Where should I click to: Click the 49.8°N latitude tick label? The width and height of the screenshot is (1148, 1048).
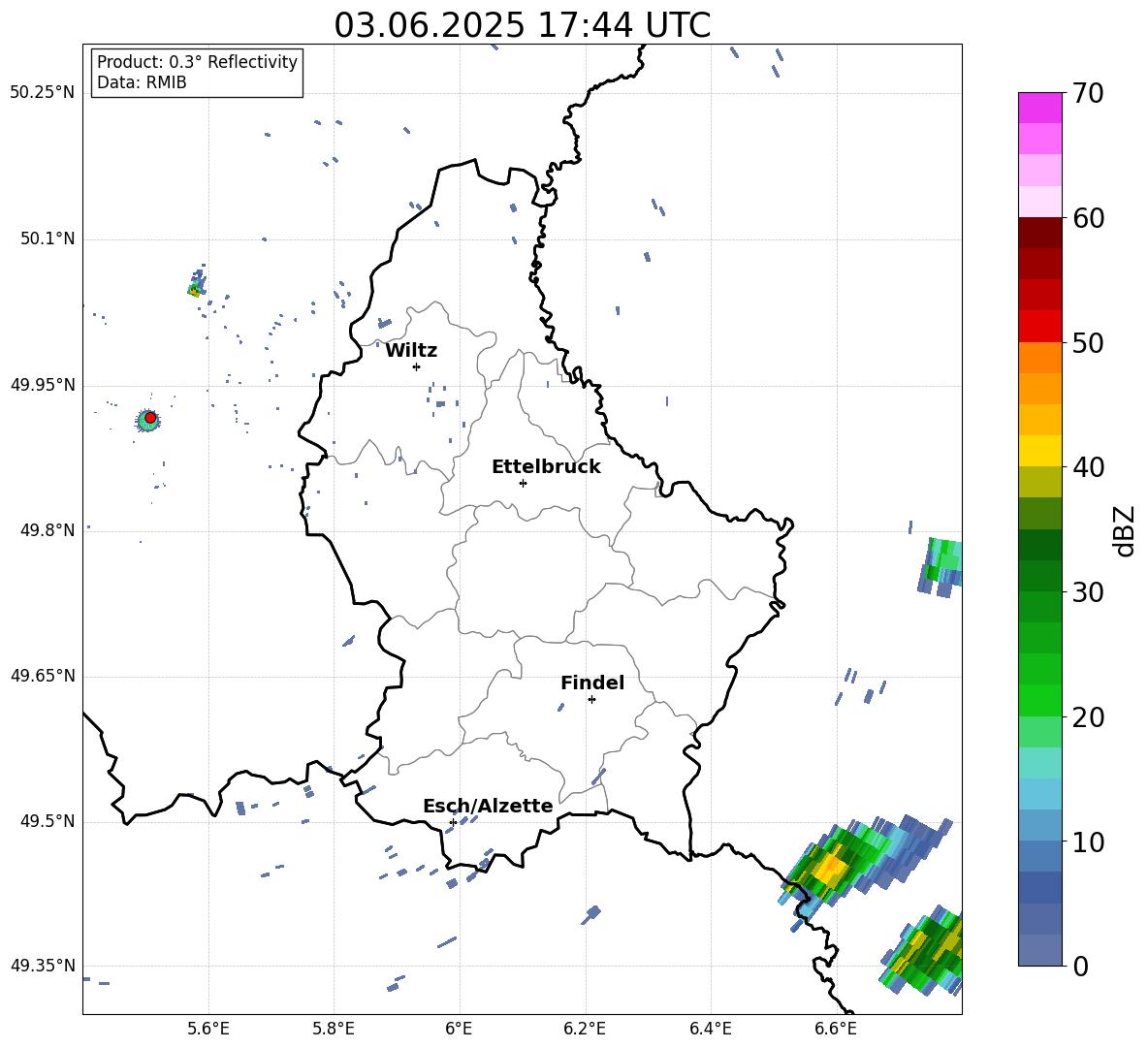48,530
